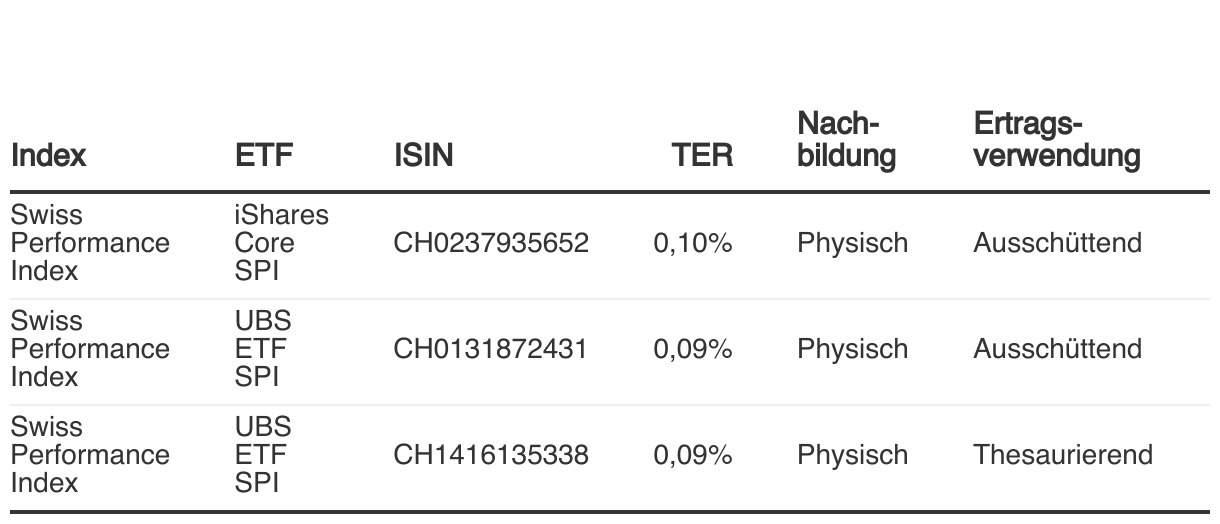Click Ausschüttend in the iShares row
Image resolution: width=1220 pixels, height=524 pixels.
1057,244
